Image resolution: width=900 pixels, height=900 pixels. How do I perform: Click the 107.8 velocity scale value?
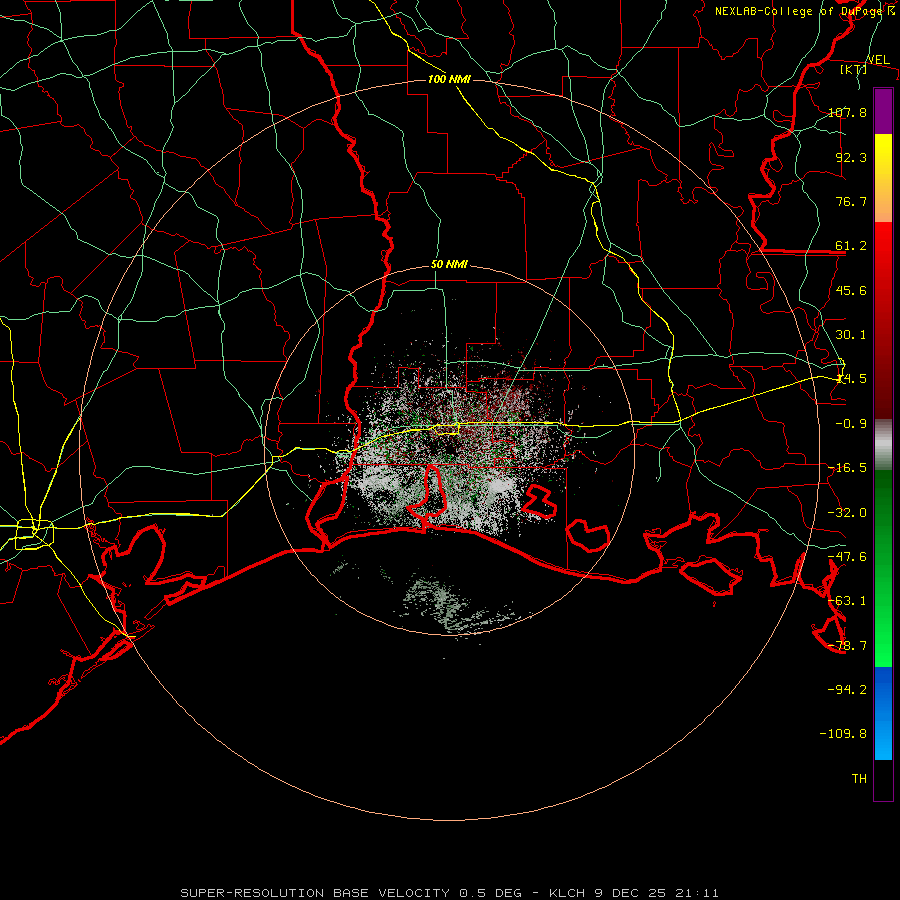[847, 112]
